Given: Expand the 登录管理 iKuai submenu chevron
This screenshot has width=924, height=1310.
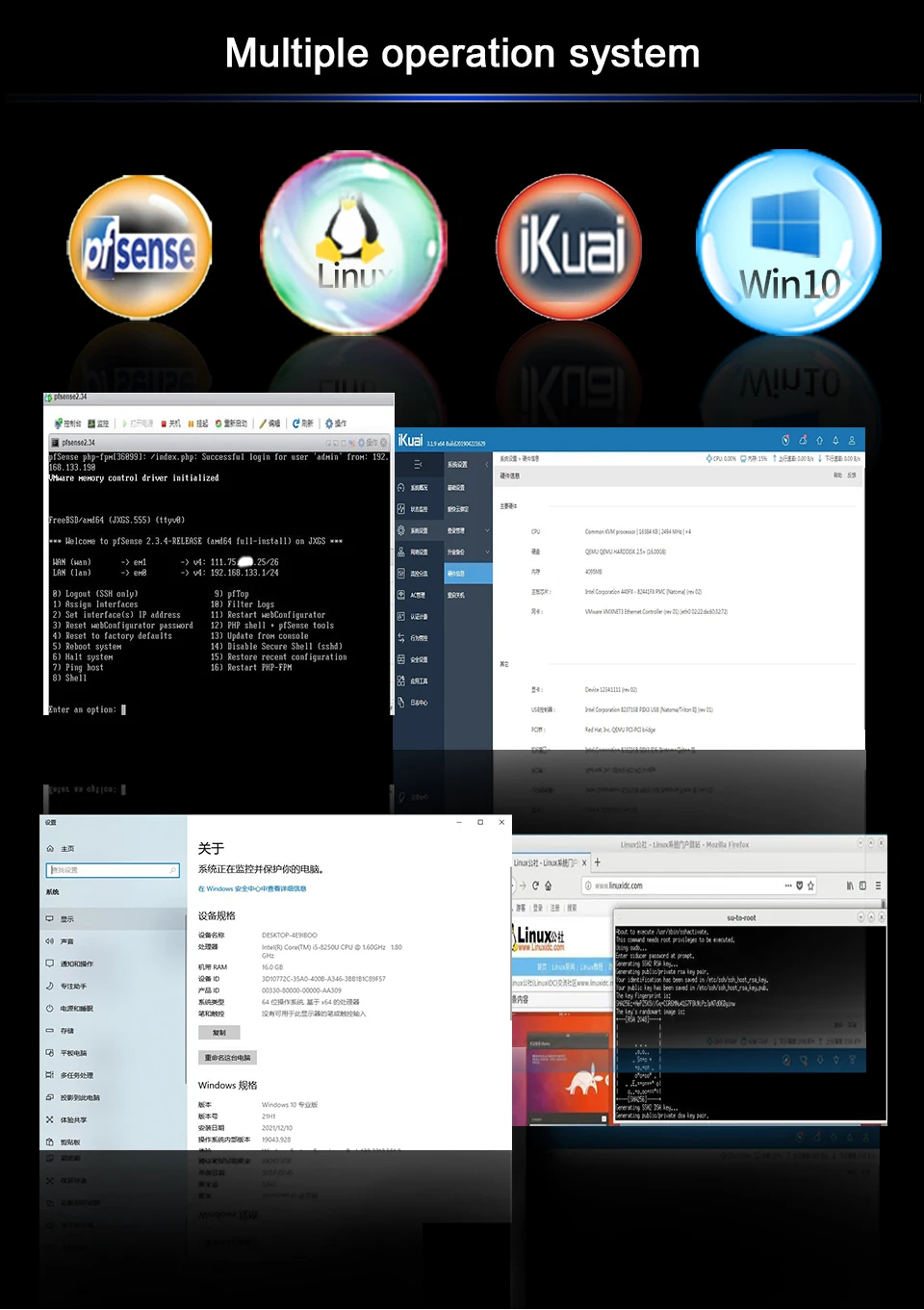Looking at the screenshot, I should pos(487,530).
